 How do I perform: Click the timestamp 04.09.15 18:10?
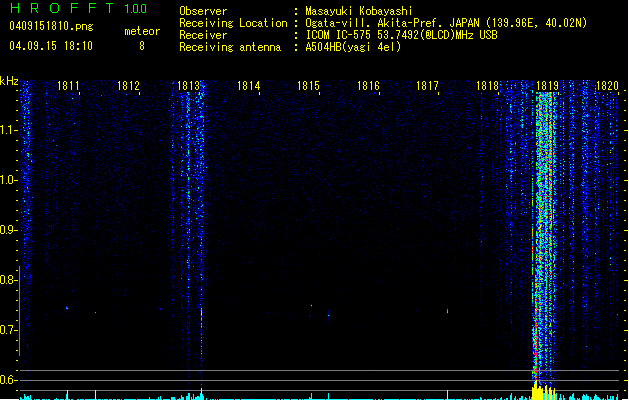click(51, 46)
